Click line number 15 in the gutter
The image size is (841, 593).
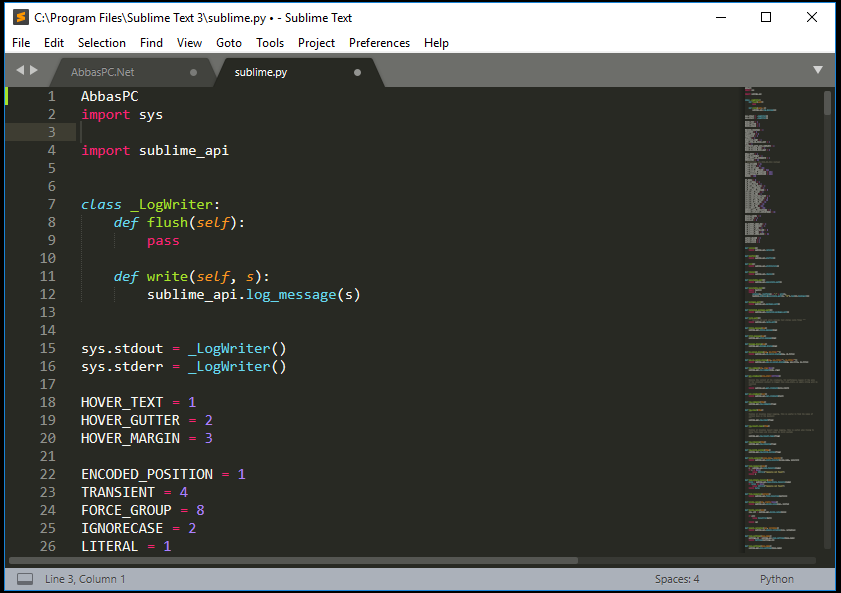click(47, 349)
